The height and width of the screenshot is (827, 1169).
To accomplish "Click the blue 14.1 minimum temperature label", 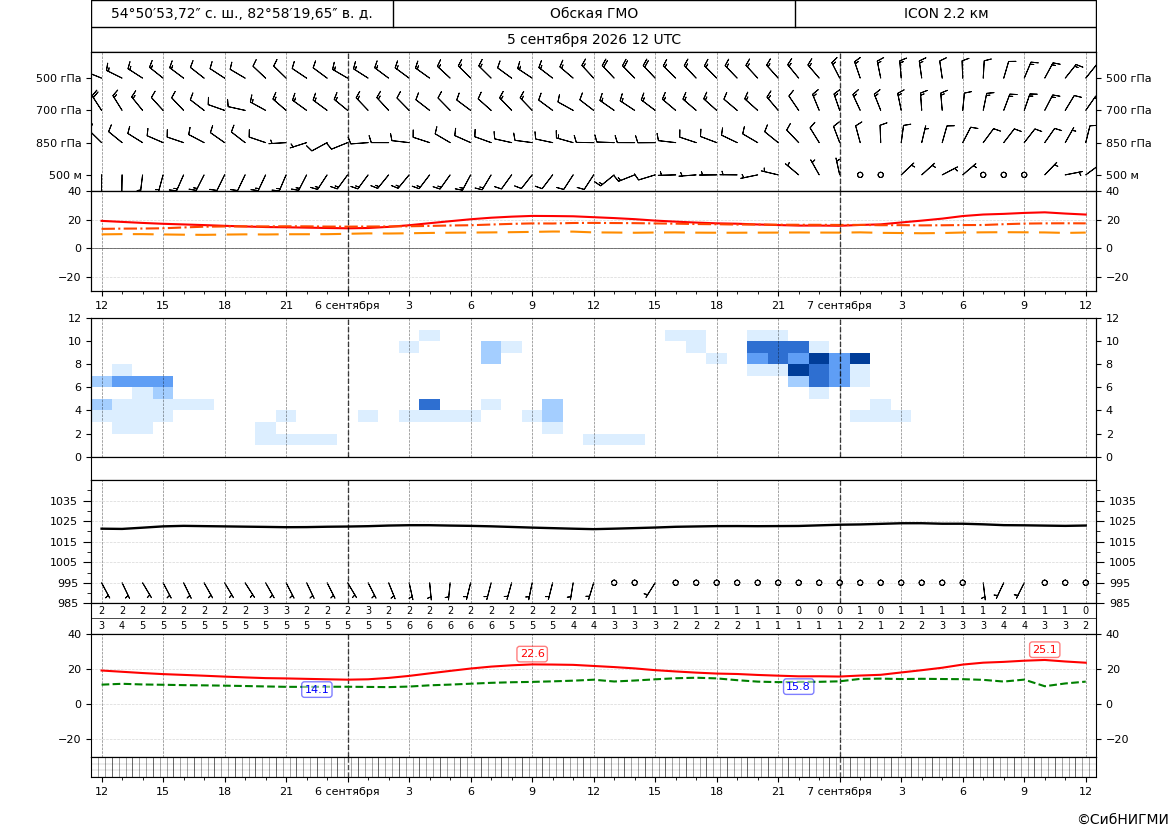I will click(317, 689).
